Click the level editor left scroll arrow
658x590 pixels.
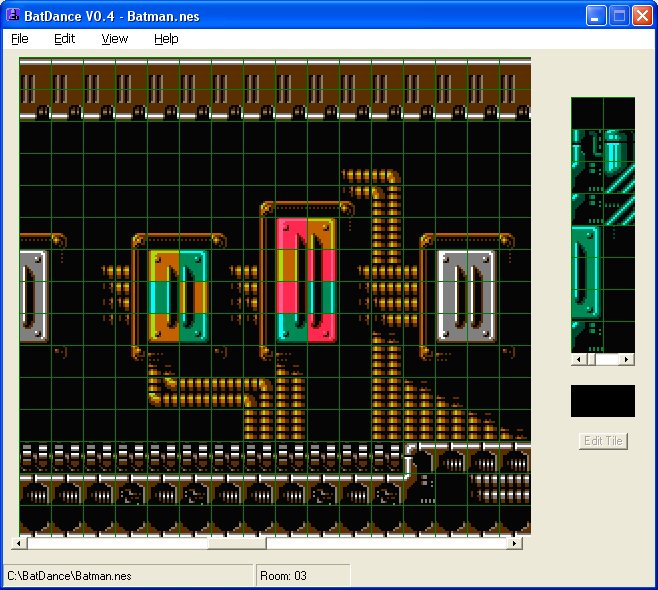(19, 543)
